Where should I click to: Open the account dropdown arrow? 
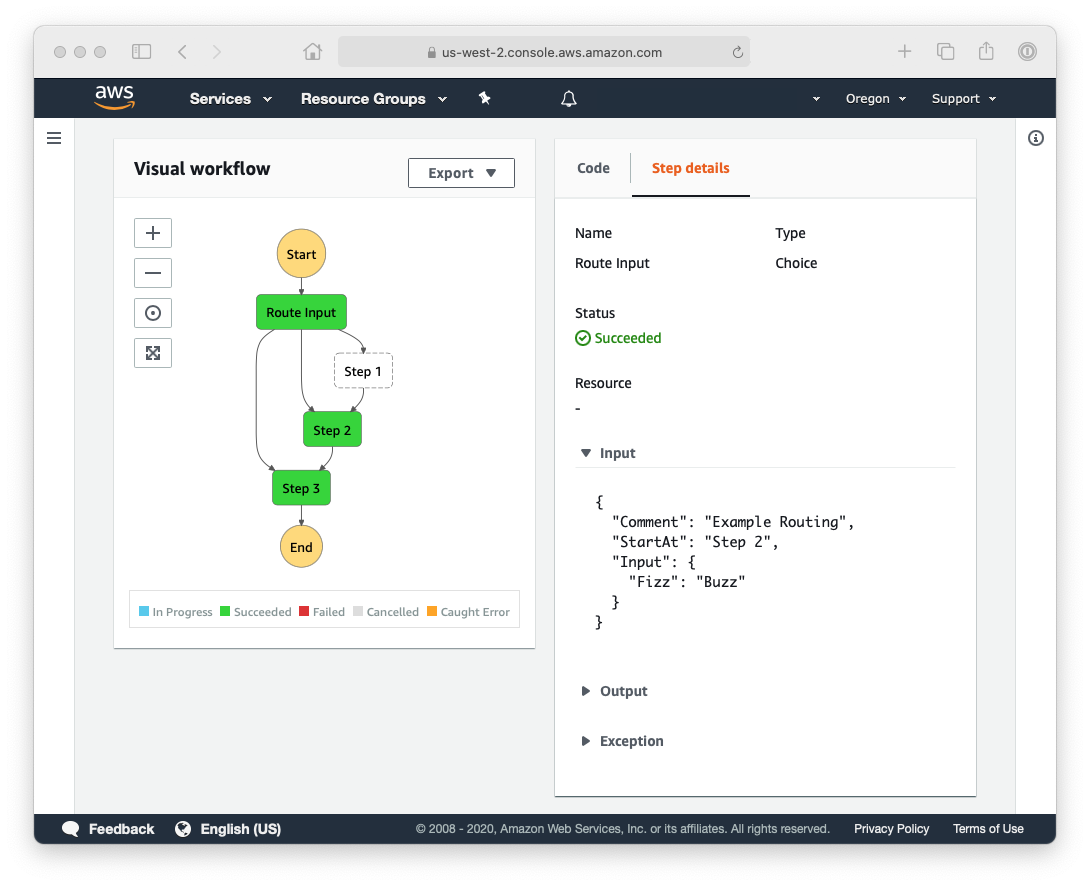tap(816, 99)
